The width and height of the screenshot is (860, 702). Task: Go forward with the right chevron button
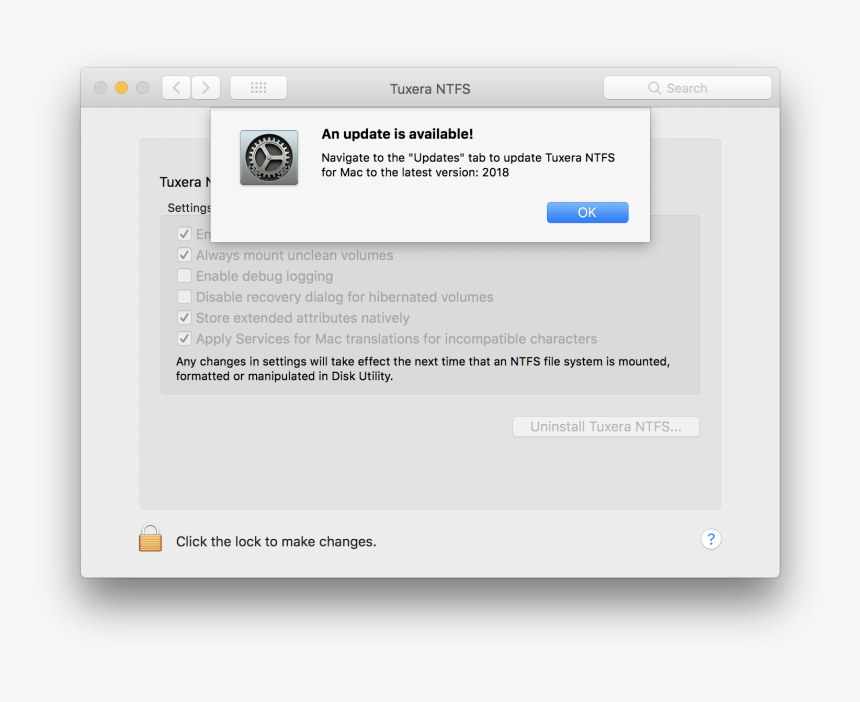point(206,88)
